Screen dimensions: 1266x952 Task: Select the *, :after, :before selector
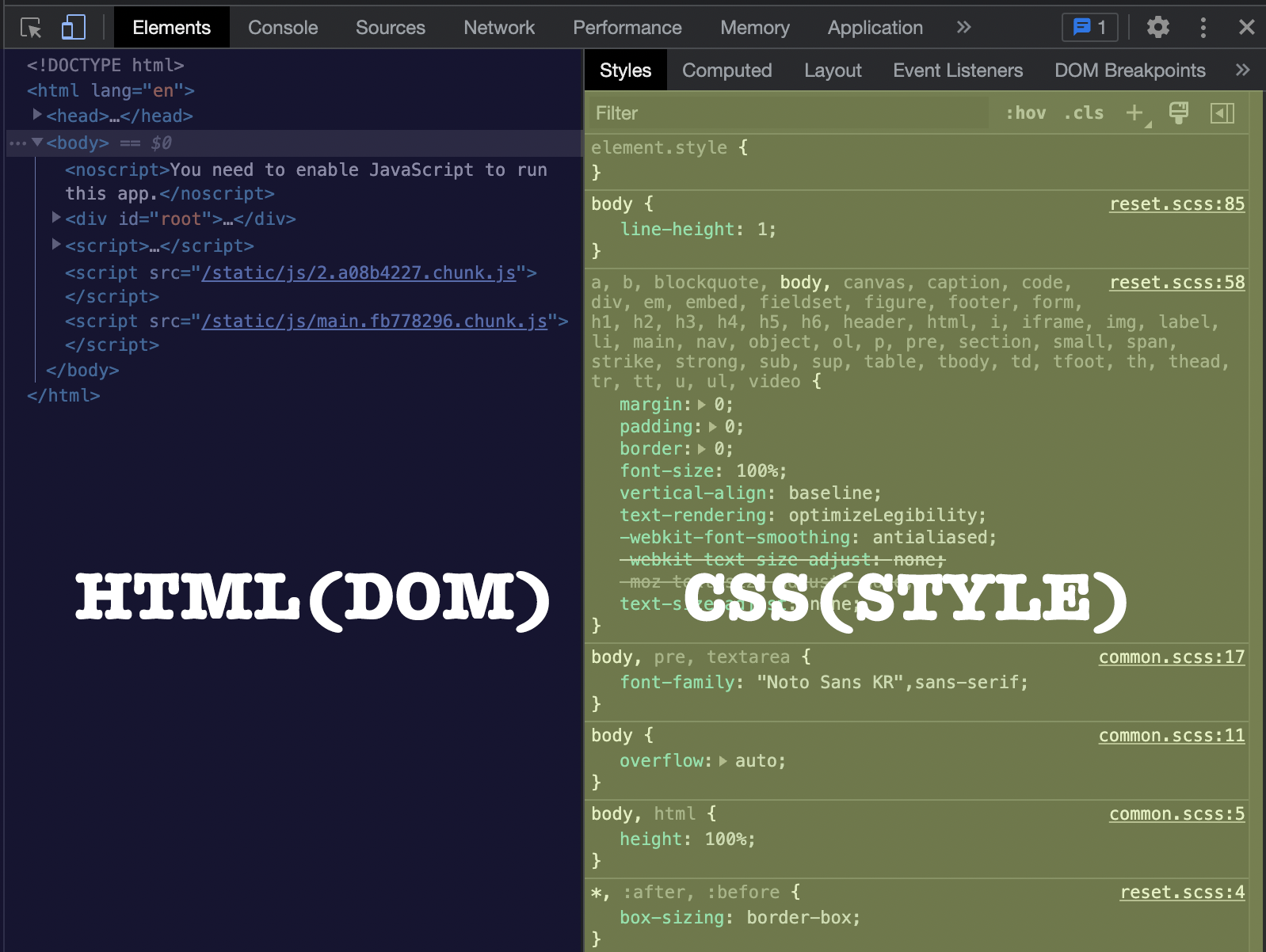click(685, 893)
